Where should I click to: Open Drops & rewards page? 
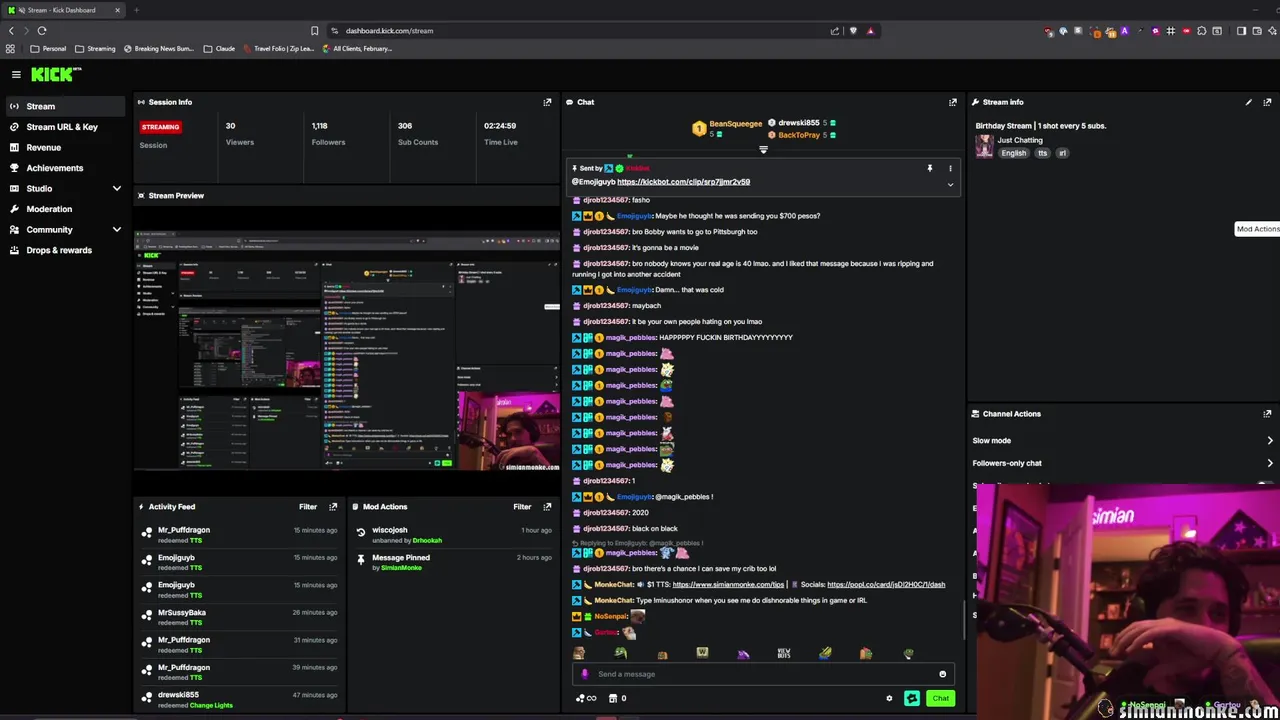click(x=59, y=250)
